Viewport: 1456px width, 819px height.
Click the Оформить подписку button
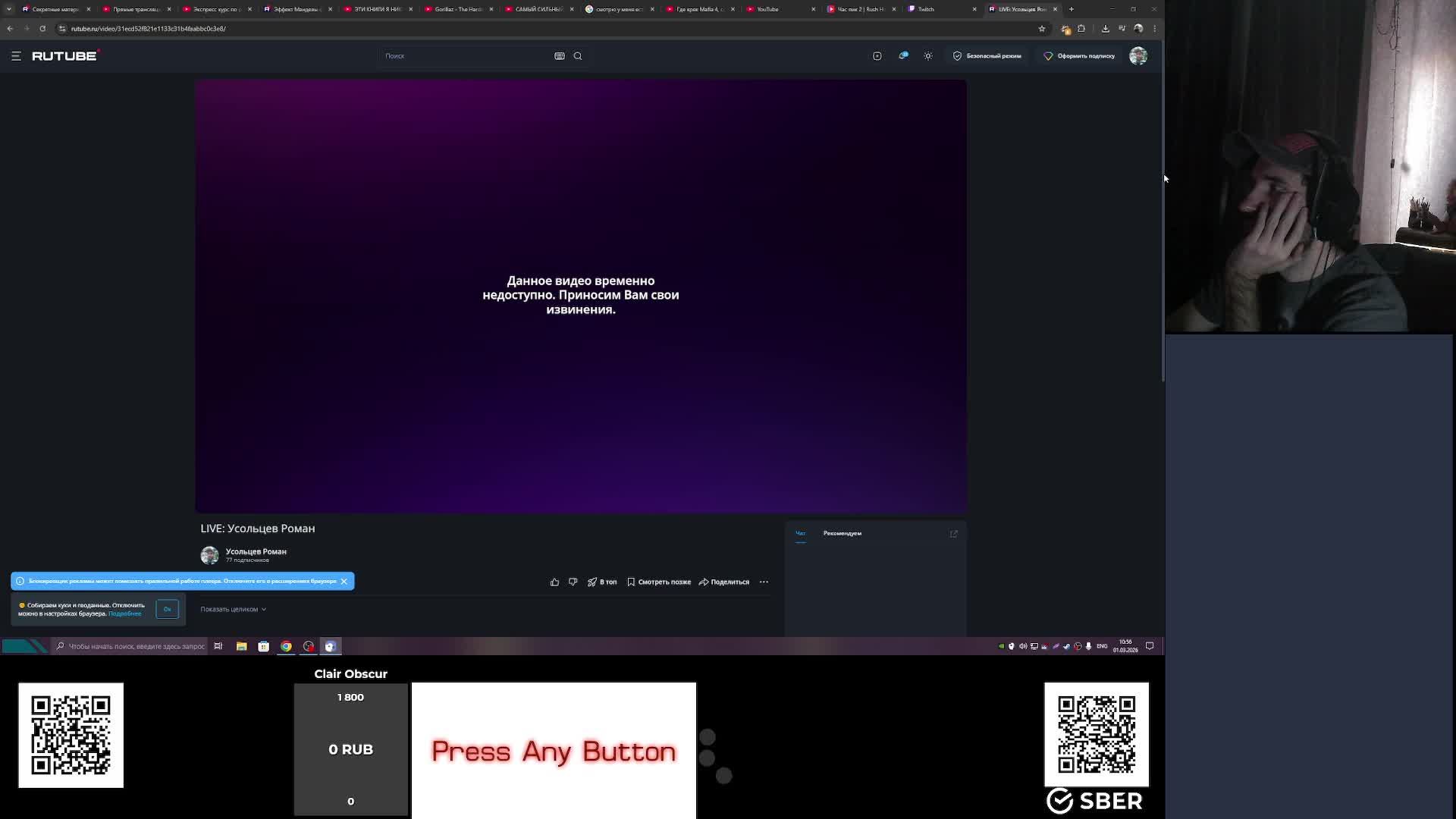point(1079,56)
